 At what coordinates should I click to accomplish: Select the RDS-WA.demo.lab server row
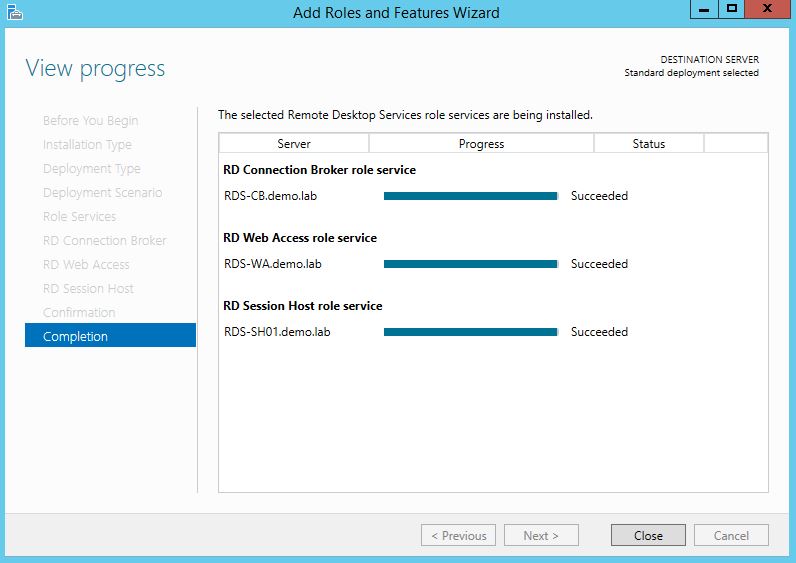click(x=273, y=264)
